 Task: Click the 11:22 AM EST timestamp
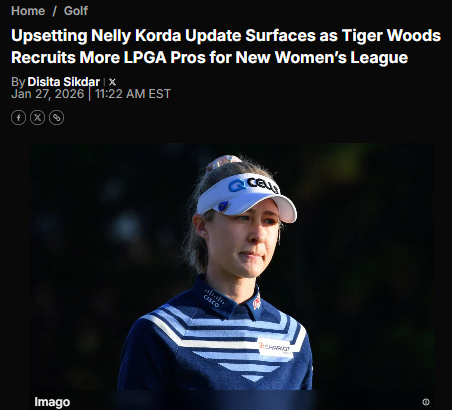(x=133, y=94)
